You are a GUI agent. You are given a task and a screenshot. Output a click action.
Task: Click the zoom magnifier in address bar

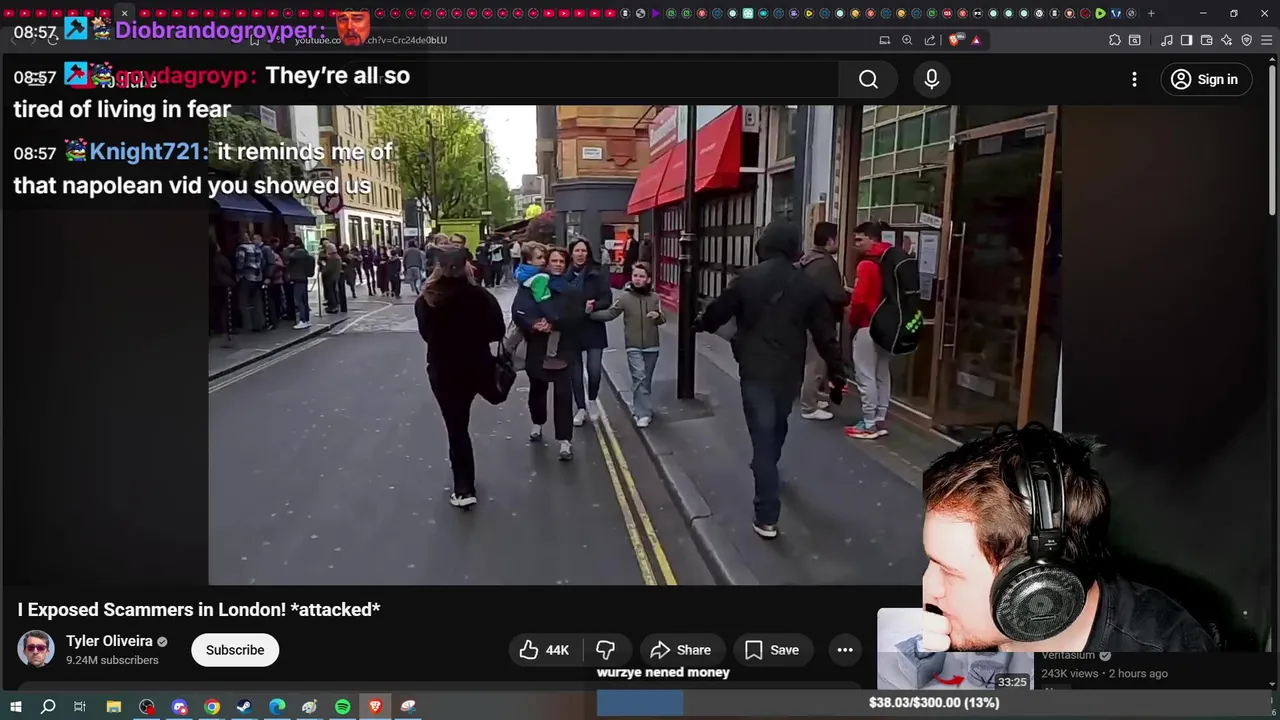[x=907, y=40]
